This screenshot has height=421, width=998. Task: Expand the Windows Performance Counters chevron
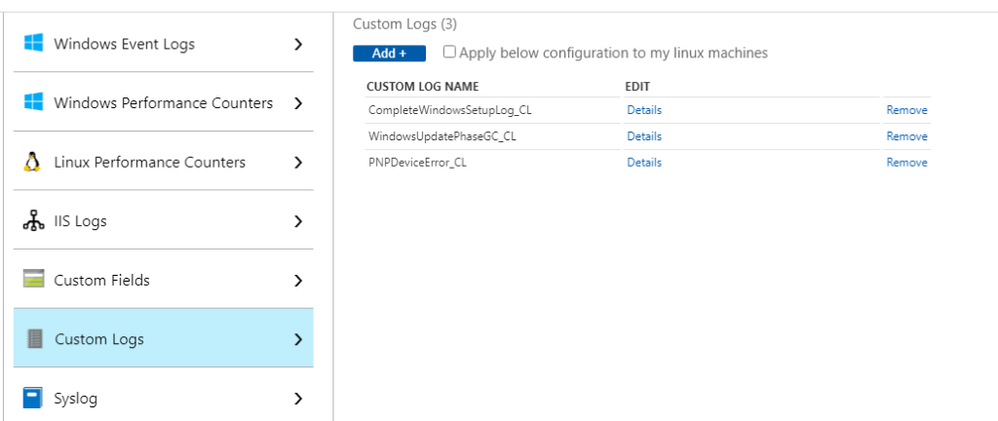coord(298,103)
